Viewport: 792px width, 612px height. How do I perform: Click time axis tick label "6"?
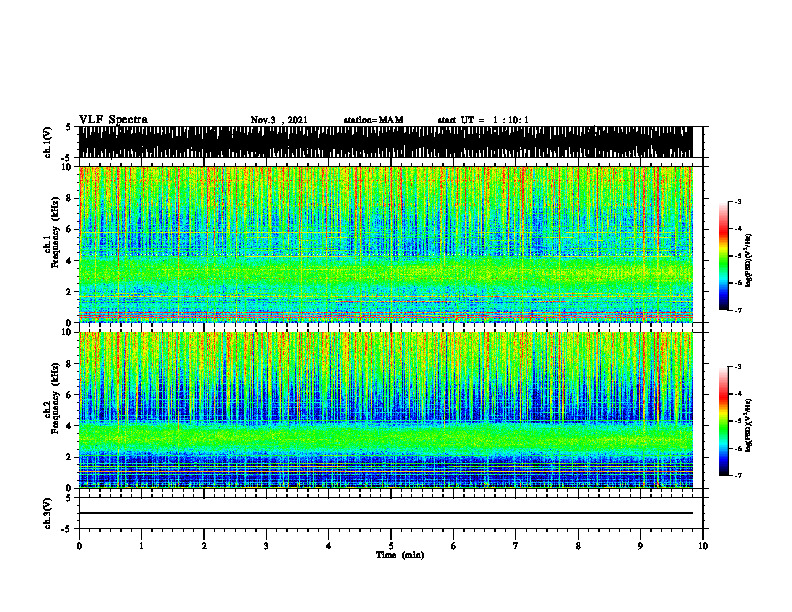tap(454, 546)
